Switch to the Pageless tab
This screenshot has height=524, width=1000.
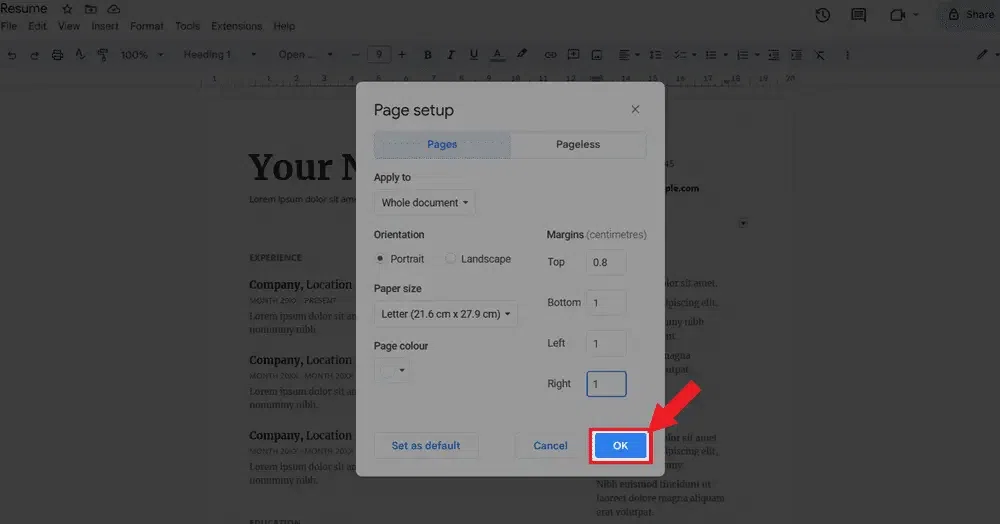(578, 145)
